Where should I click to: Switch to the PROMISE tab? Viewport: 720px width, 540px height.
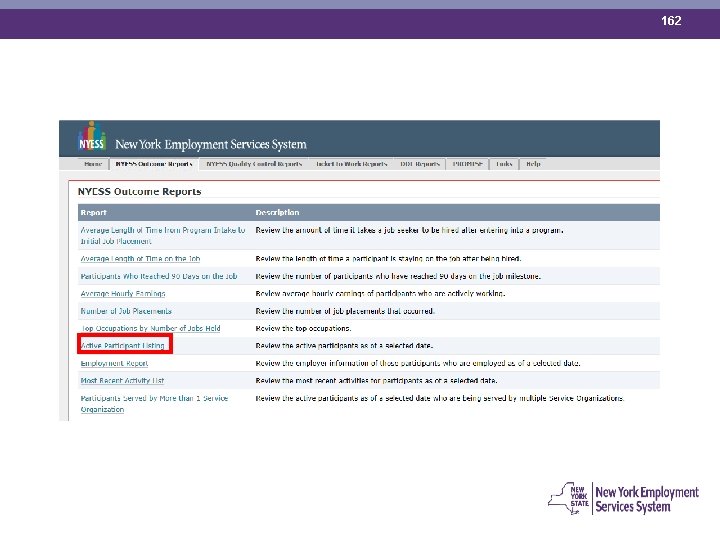click(x=467, y=164)
